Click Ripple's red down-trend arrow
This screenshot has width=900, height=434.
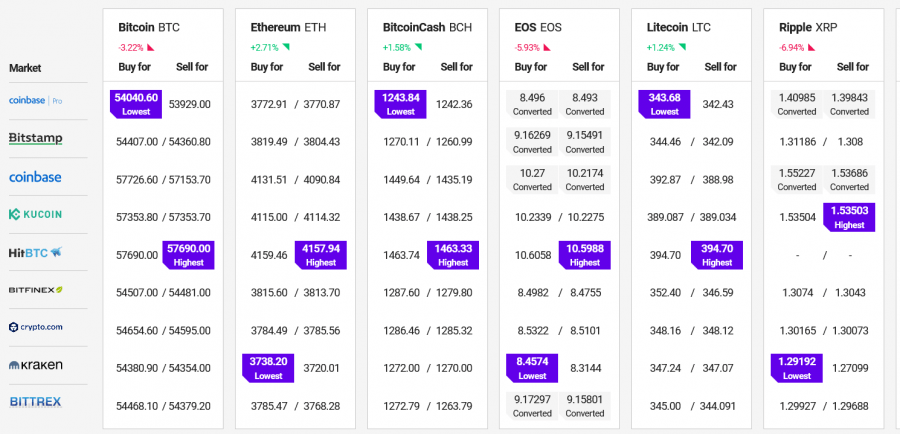pos(812,47)
